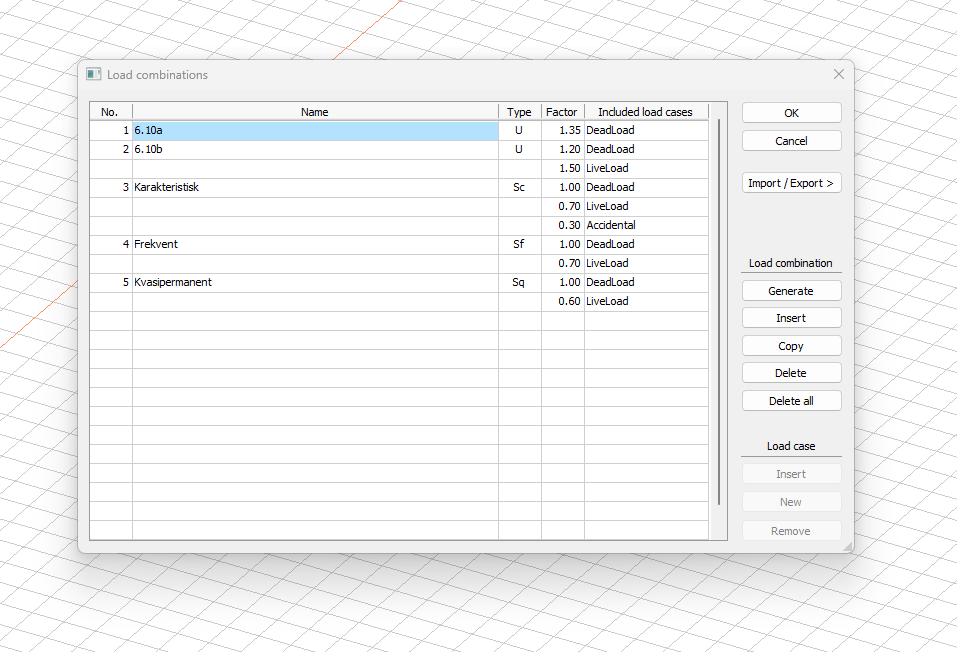The width and height of the screenshot is (957, 652).
Task: Insert a new load combination
Action: (791, 318)
